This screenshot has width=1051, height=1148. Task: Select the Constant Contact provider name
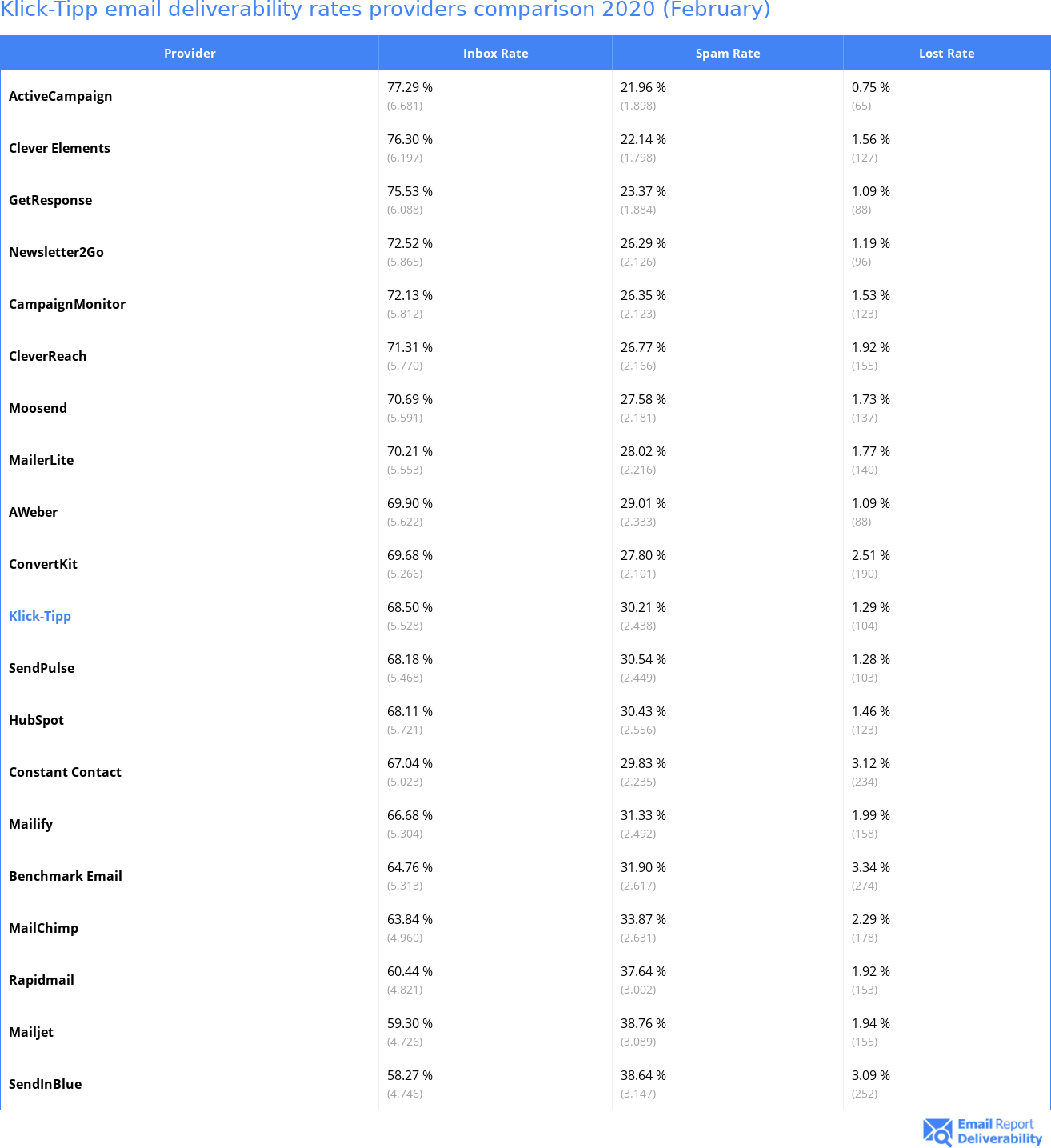[x=65, y=772]
